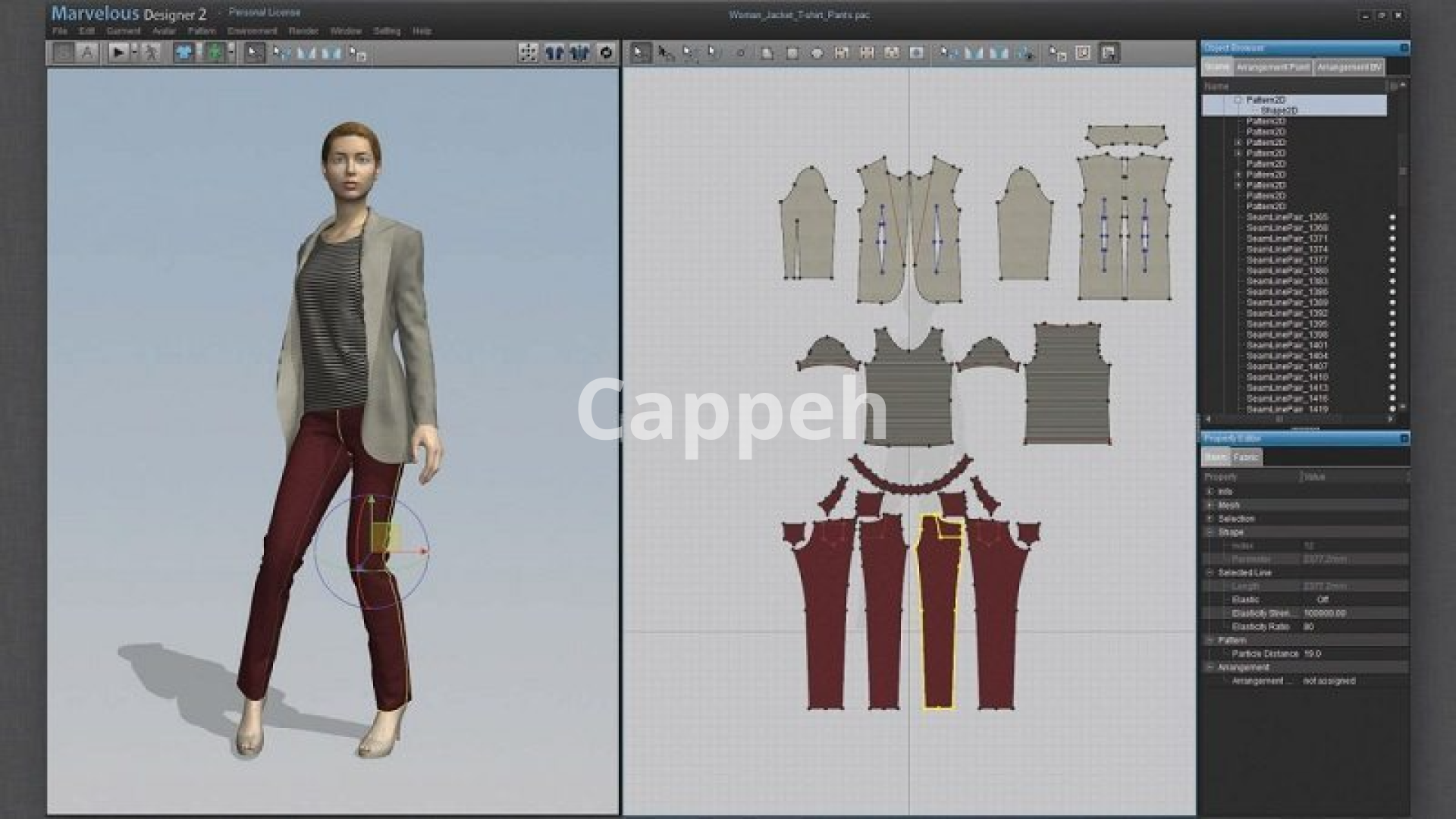This screenshot has height=819, width=1456.
Task: Click the running avatar motion icon
Action: pyautogui.click(x=151, y=52)
